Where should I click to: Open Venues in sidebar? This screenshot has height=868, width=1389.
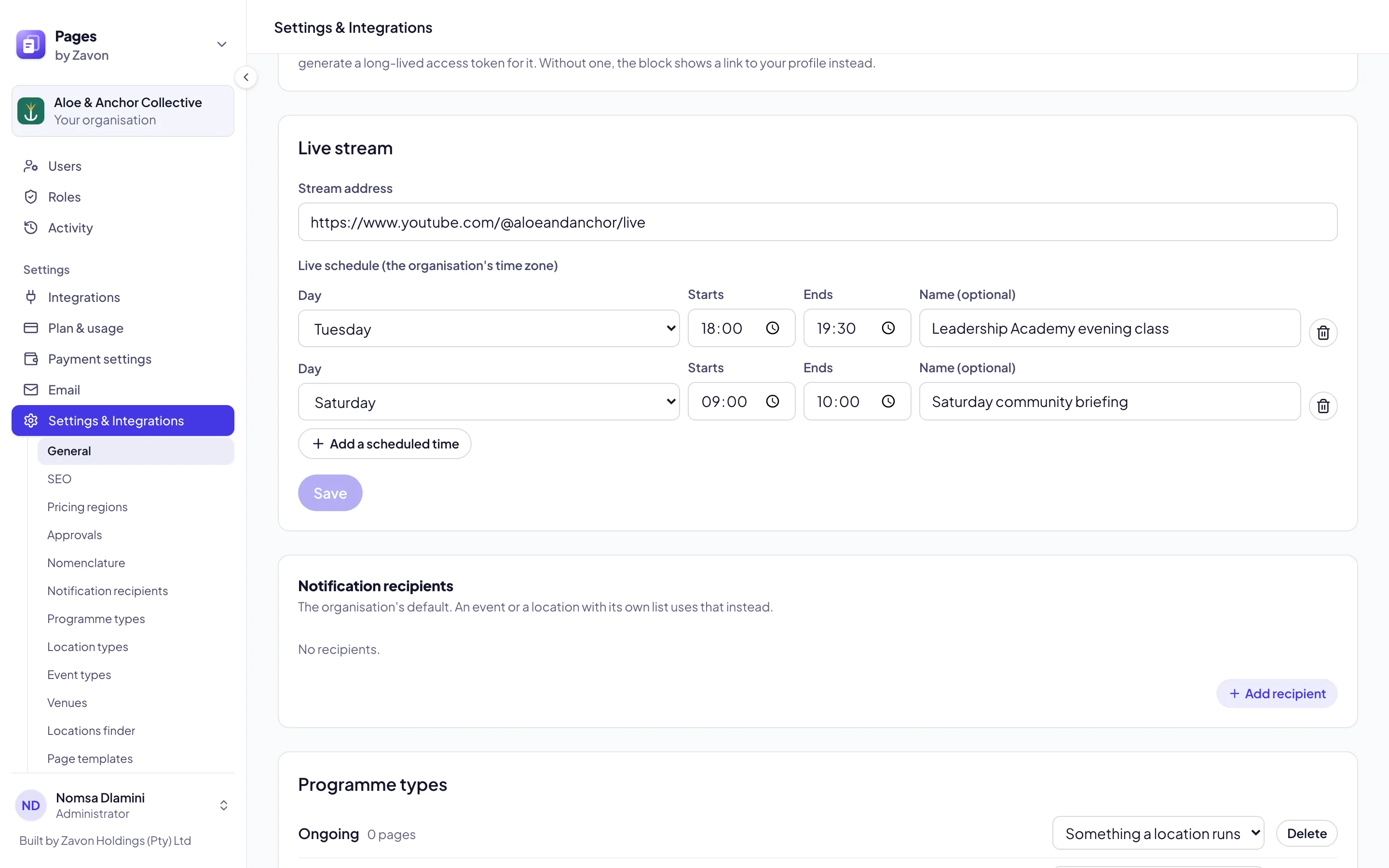(x=136, y=703)
